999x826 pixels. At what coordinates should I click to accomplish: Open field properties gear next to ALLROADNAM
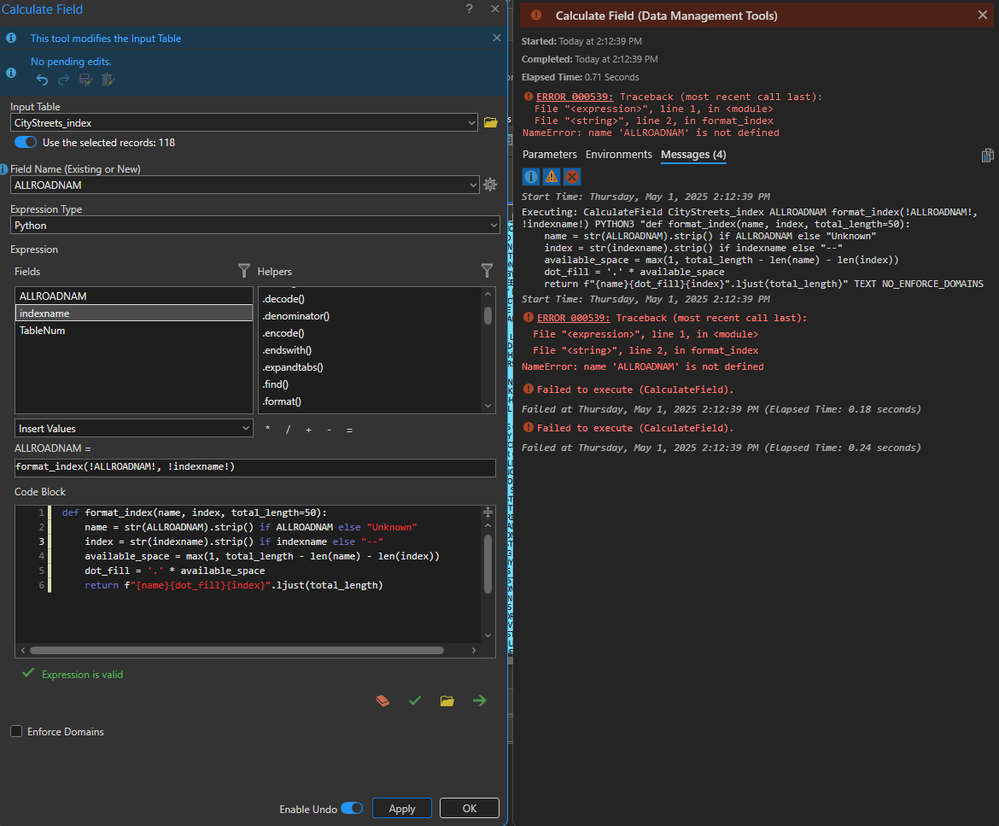[x=490, y=185]
